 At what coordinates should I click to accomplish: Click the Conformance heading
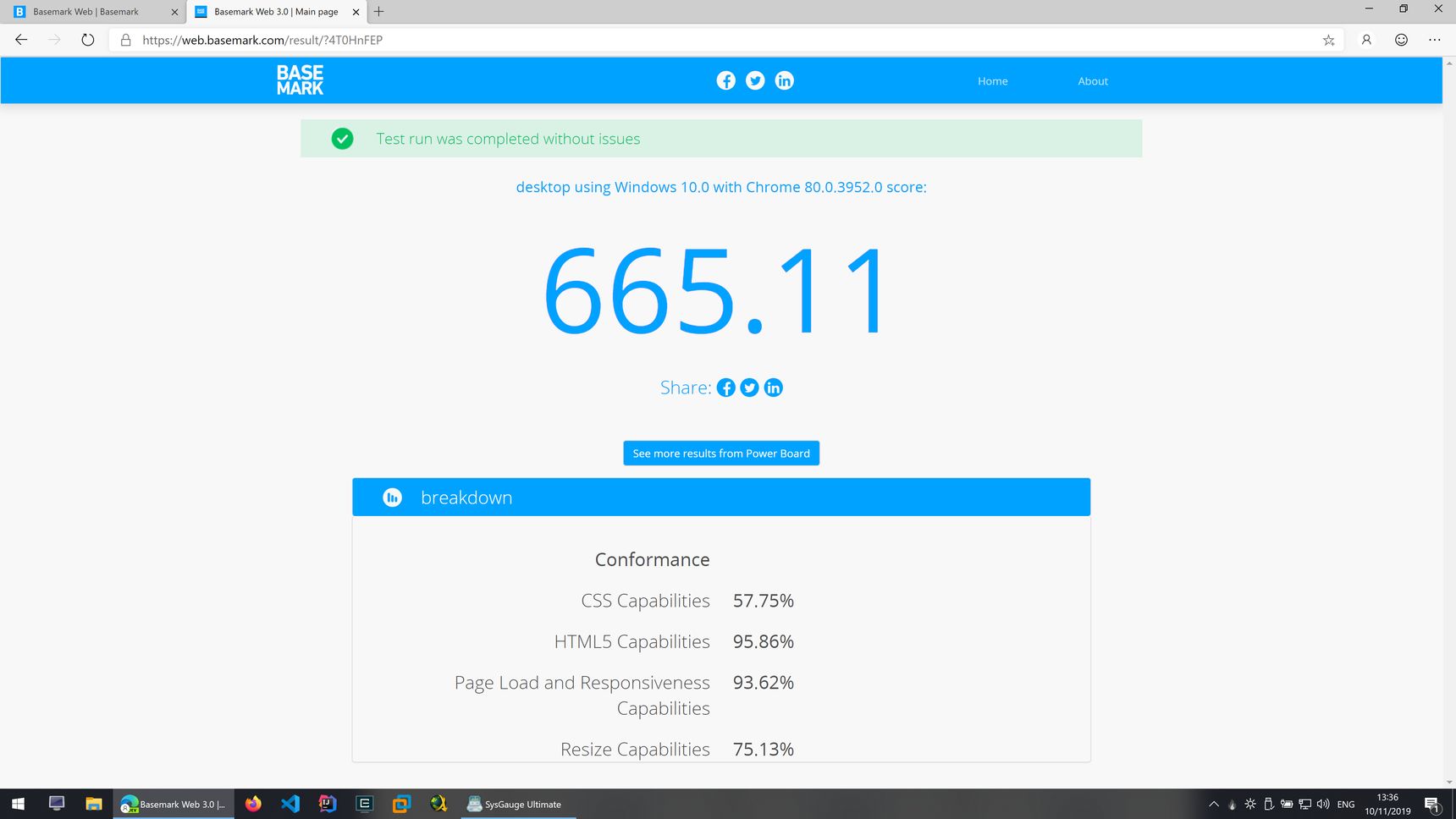(x=652, y=559)
